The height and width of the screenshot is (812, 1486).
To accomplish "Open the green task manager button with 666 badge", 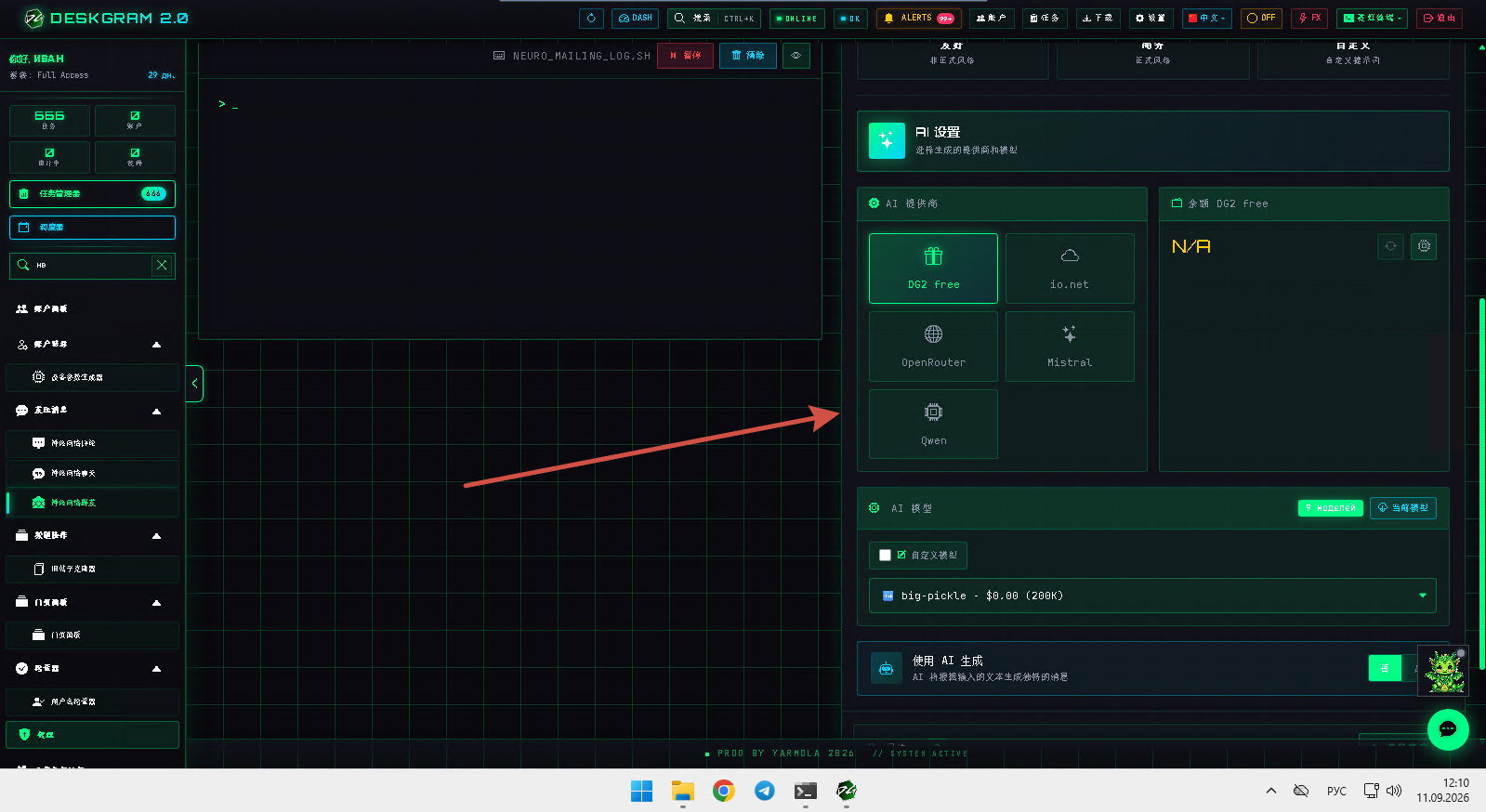I will [92, 194].
